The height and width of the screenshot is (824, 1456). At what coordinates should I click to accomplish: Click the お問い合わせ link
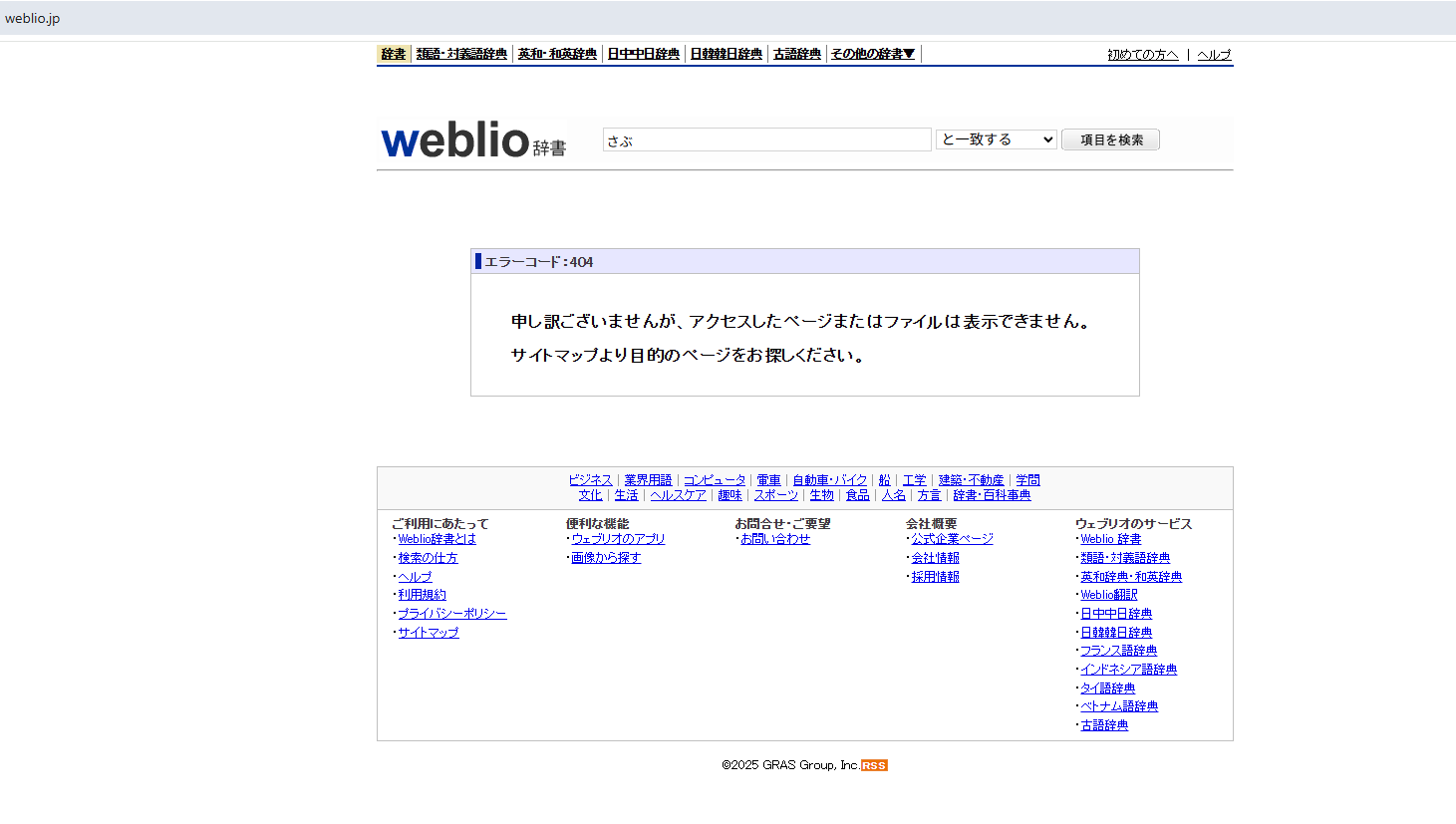775,539
